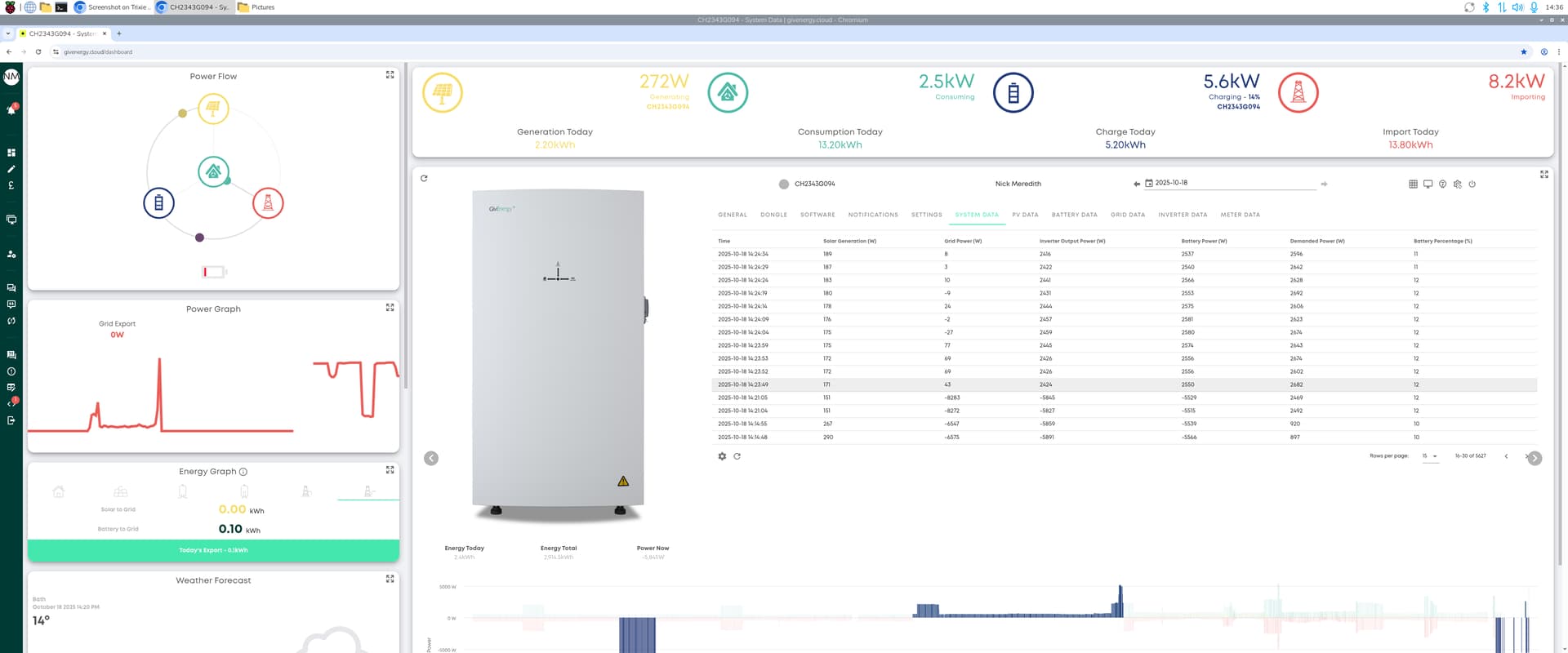The image size is (1568, 653).
Task: Click the battery icon in Power Flow circle
Action: click(x=158, y=202)
